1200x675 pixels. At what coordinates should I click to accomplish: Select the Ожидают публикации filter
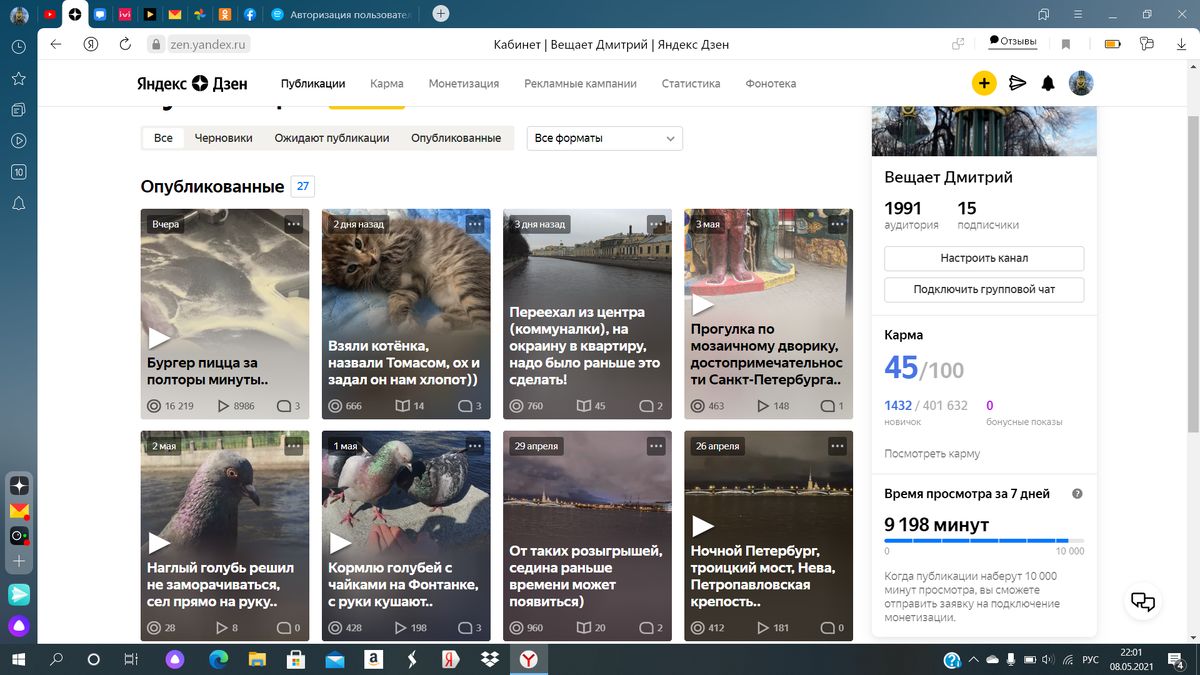click(x=332, y=138)
